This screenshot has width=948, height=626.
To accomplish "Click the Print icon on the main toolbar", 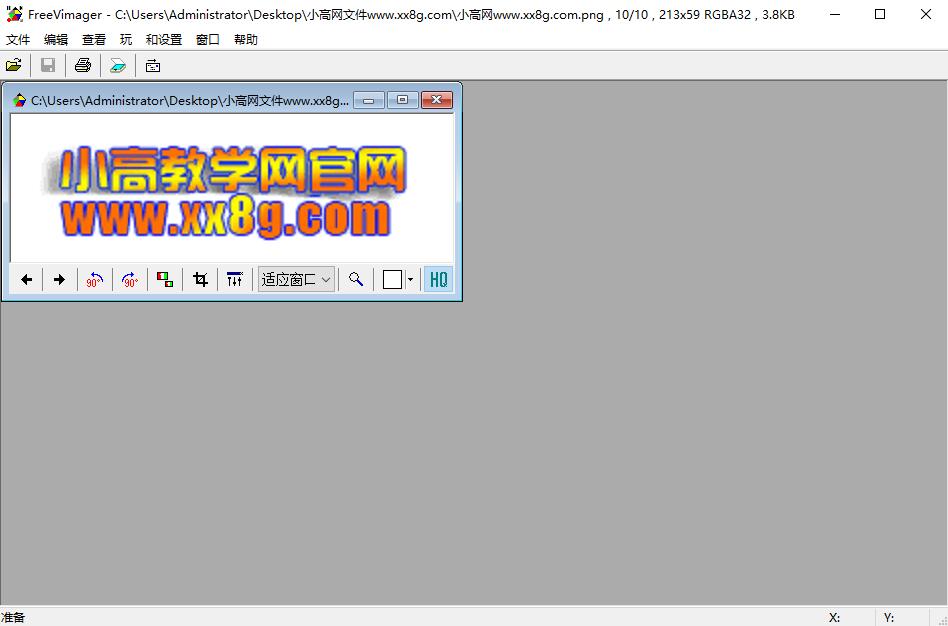I will point(82,64).
